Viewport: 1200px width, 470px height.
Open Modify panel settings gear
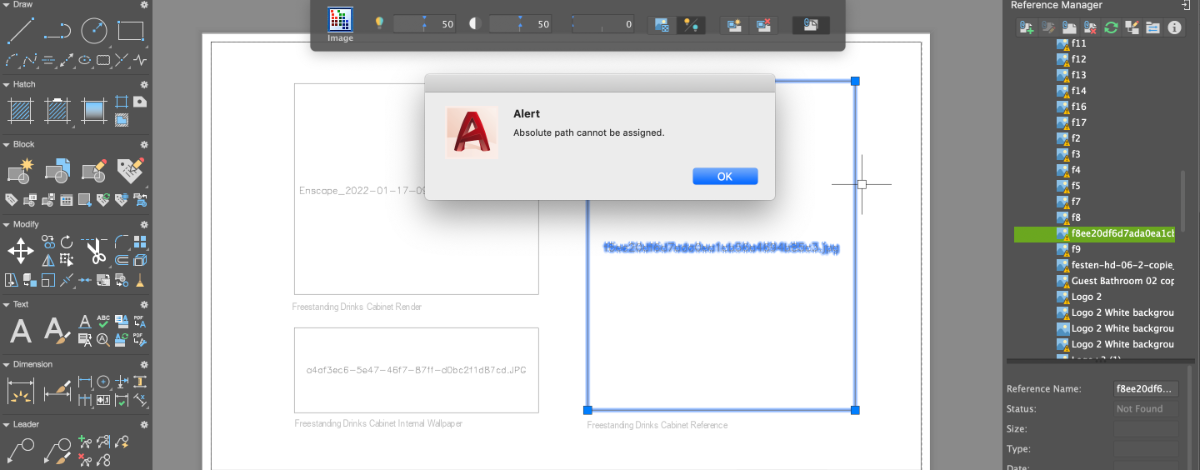(144, 224)
